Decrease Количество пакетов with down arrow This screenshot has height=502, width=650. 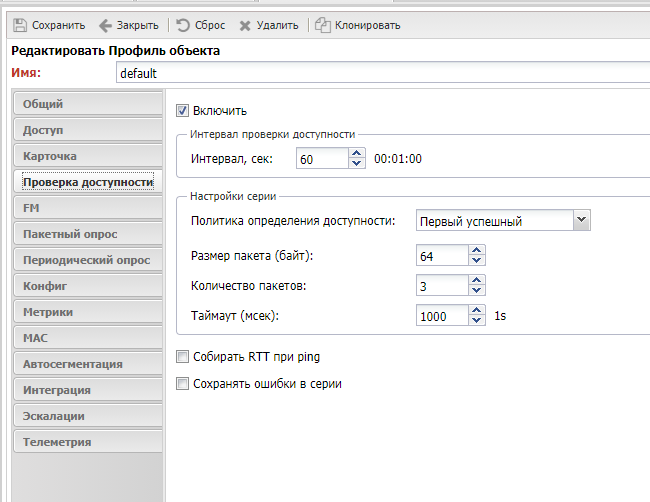[x=477, y=290]
